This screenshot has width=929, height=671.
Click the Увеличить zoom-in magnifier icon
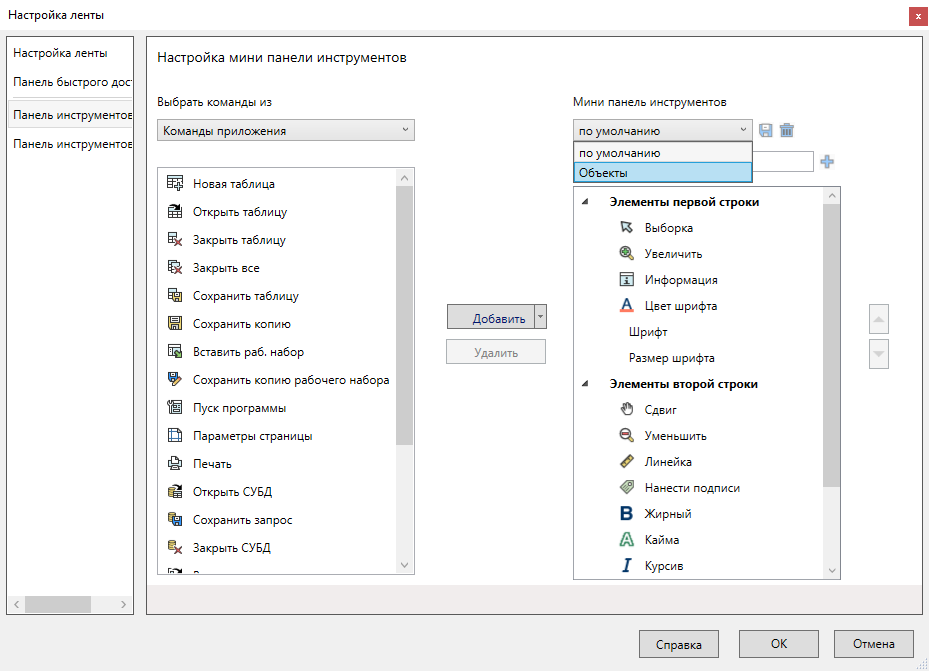tap(627, 254)
